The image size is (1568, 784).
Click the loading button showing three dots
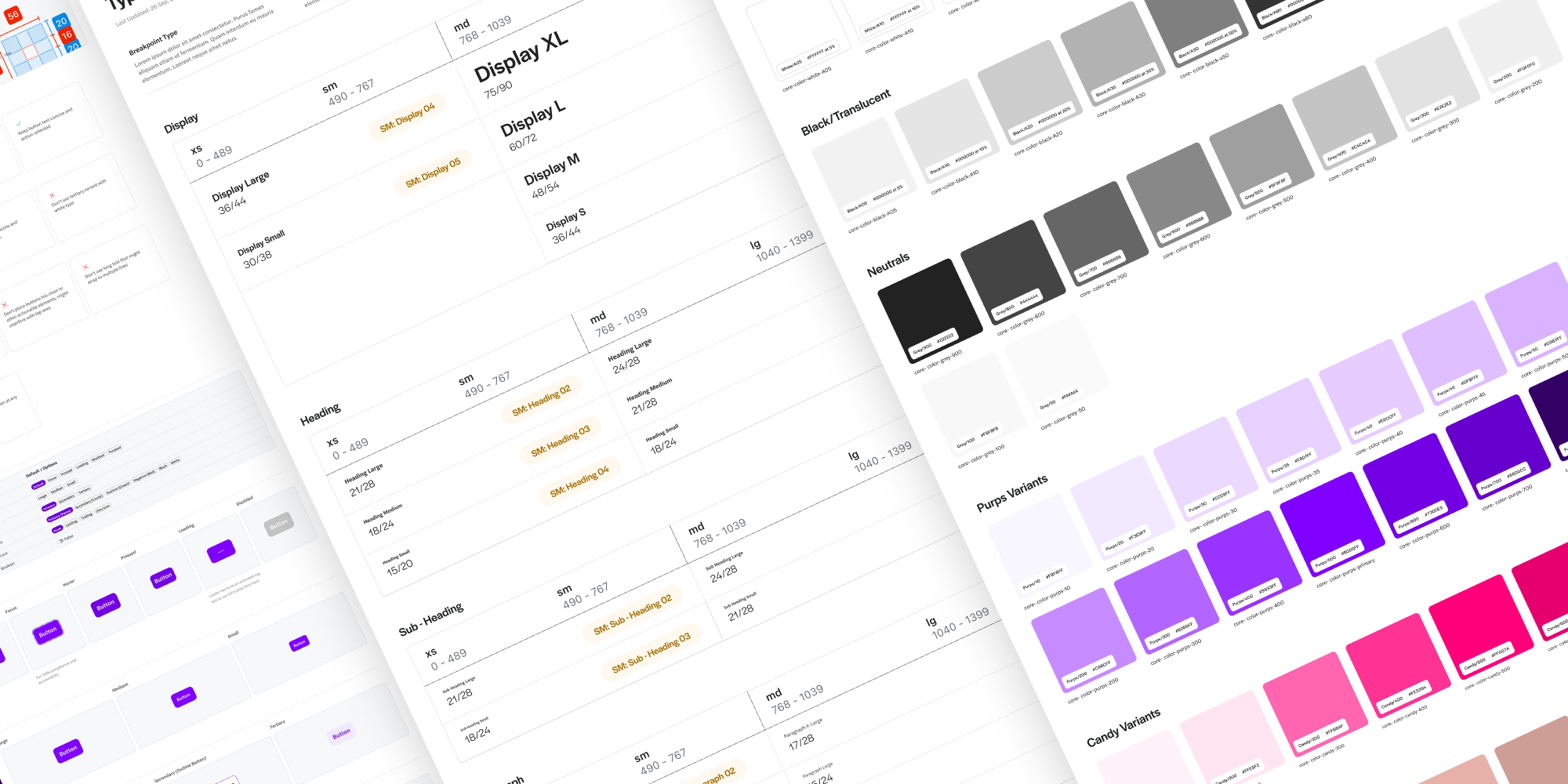point(221,551)
